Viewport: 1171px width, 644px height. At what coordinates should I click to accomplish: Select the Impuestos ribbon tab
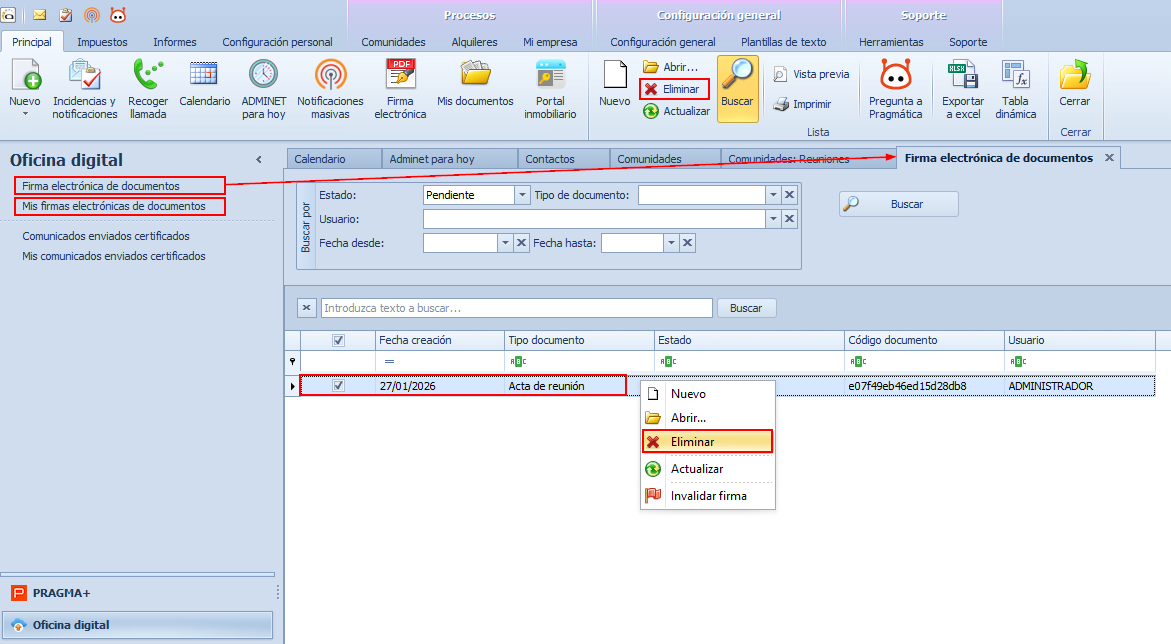pos(102,42)
